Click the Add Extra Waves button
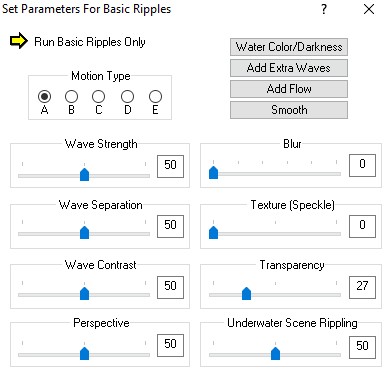Screen dimensions: 389x375 tap(289, 68)
